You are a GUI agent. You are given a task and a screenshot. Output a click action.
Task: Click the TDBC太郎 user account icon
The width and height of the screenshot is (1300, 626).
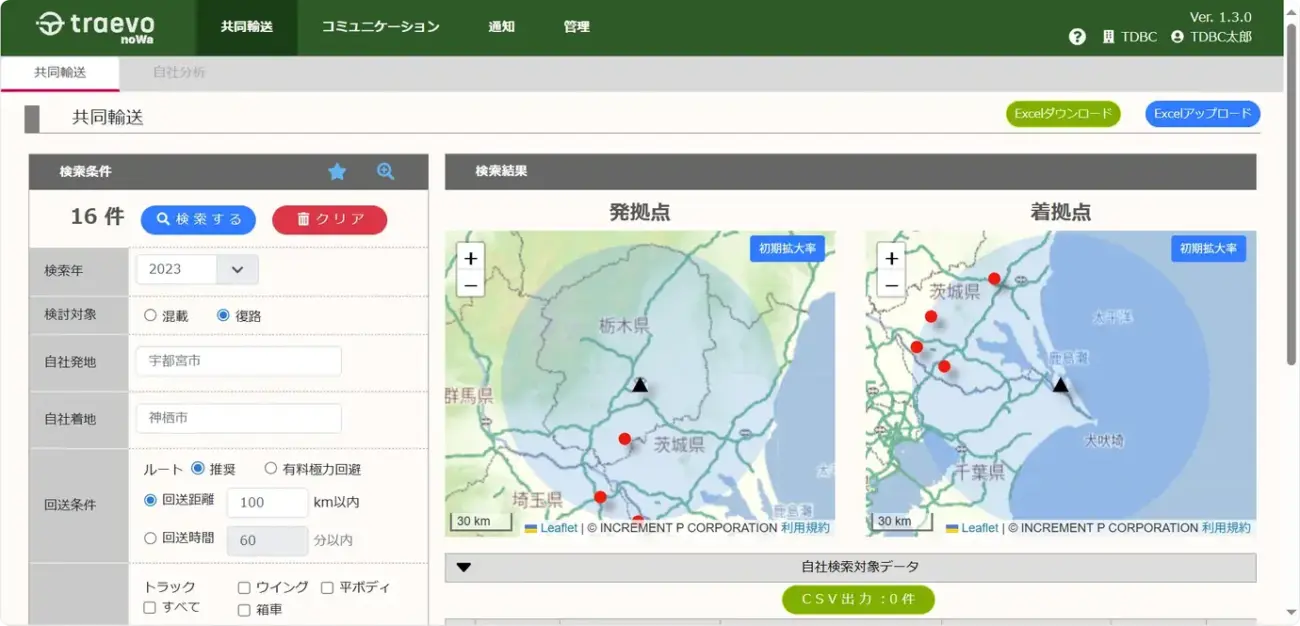[x=1177, y=37]
